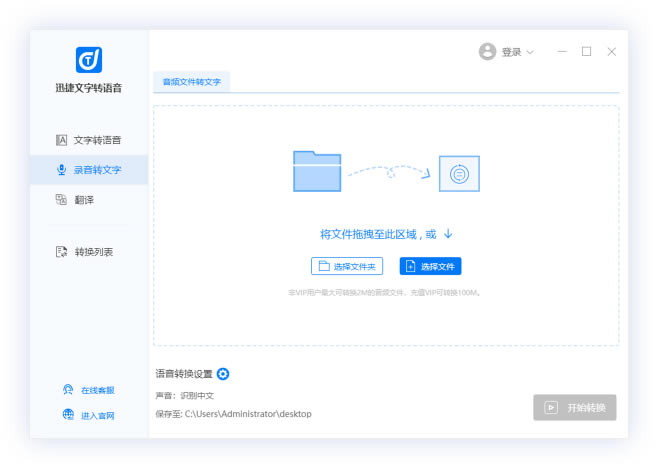The image size is (659, 469).
Task: Switch to the 音频文件转文字 tab
Action: [192, 83]
